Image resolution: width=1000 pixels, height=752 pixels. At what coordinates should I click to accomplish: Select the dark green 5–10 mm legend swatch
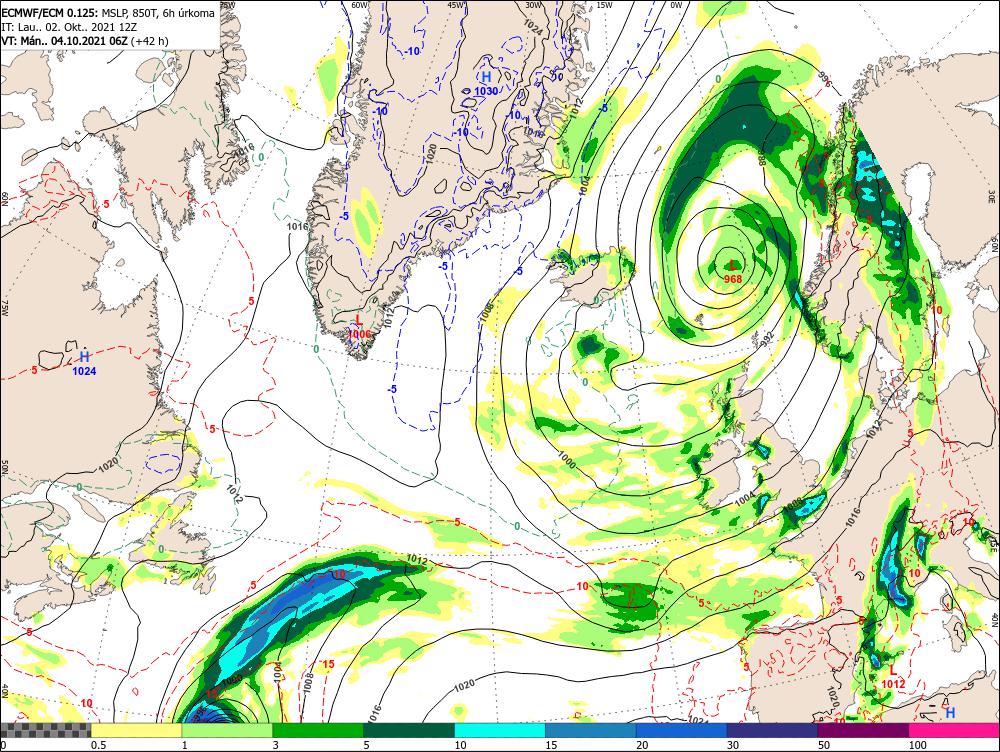coord(409,730)
